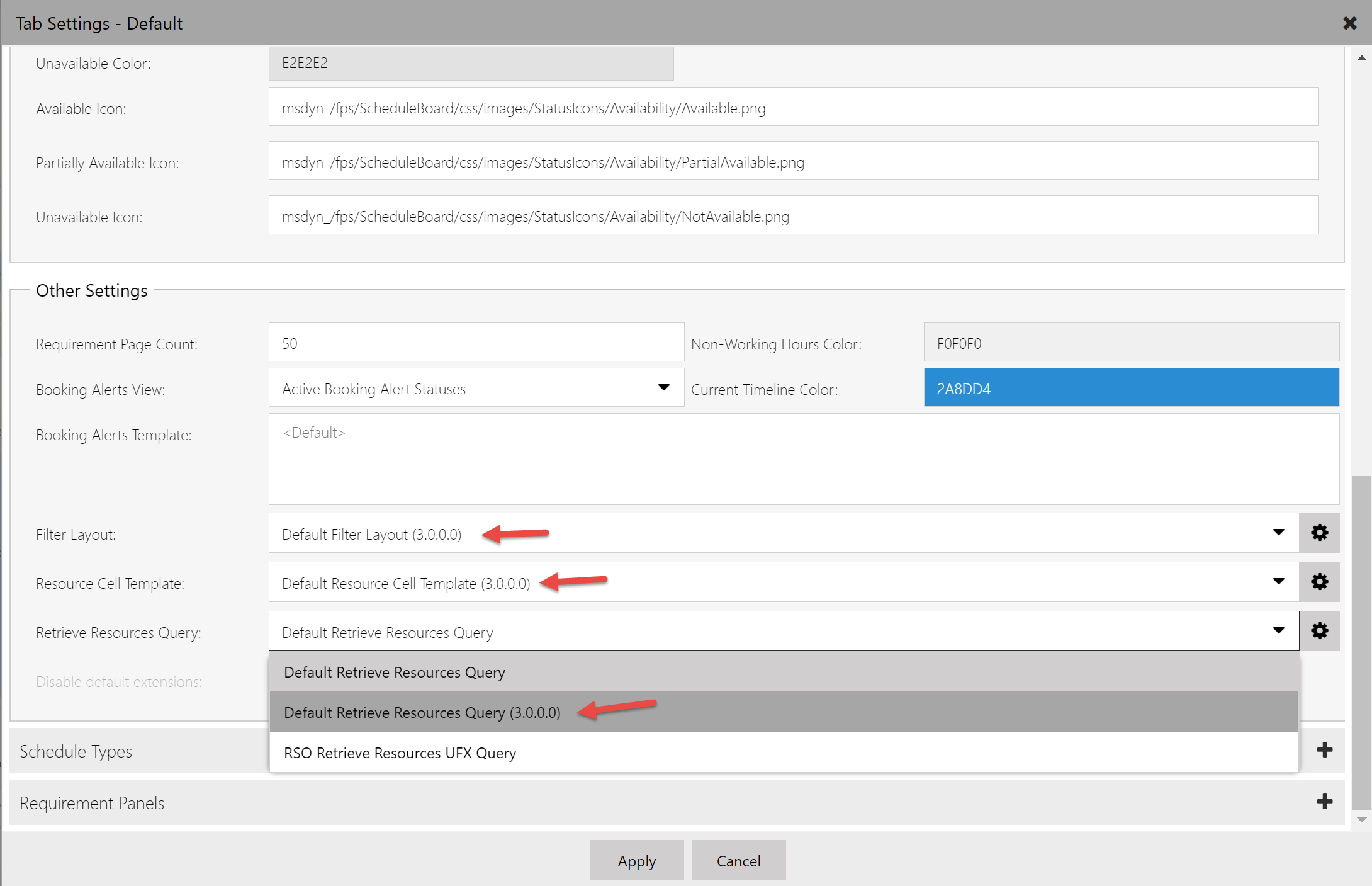
Task: Select Default Retrieve Resources Query 3.0.0.0
Action: (422, 712)
